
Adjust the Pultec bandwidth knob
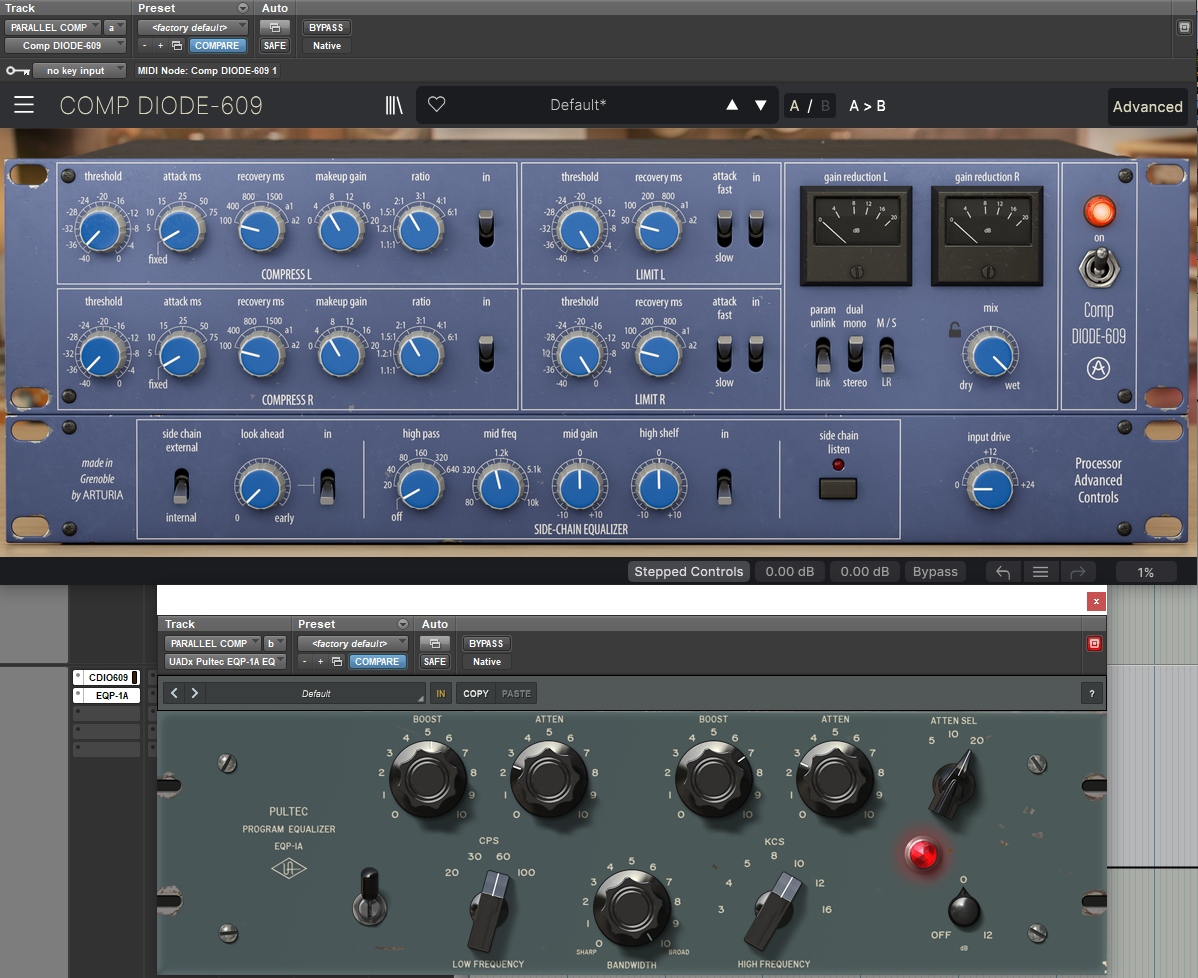pos(632,906)
